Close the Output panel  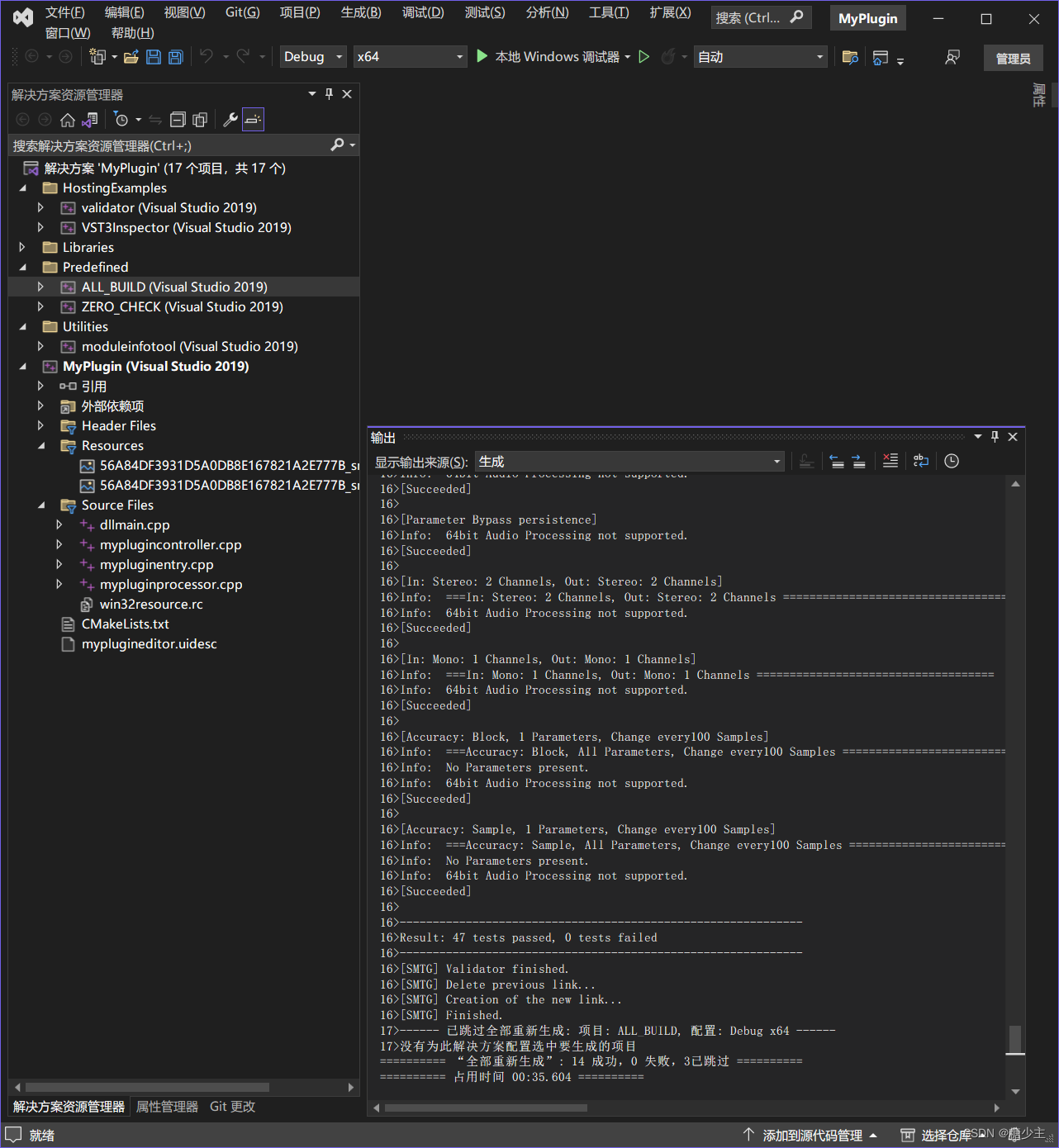click(x=1013, y=437)
